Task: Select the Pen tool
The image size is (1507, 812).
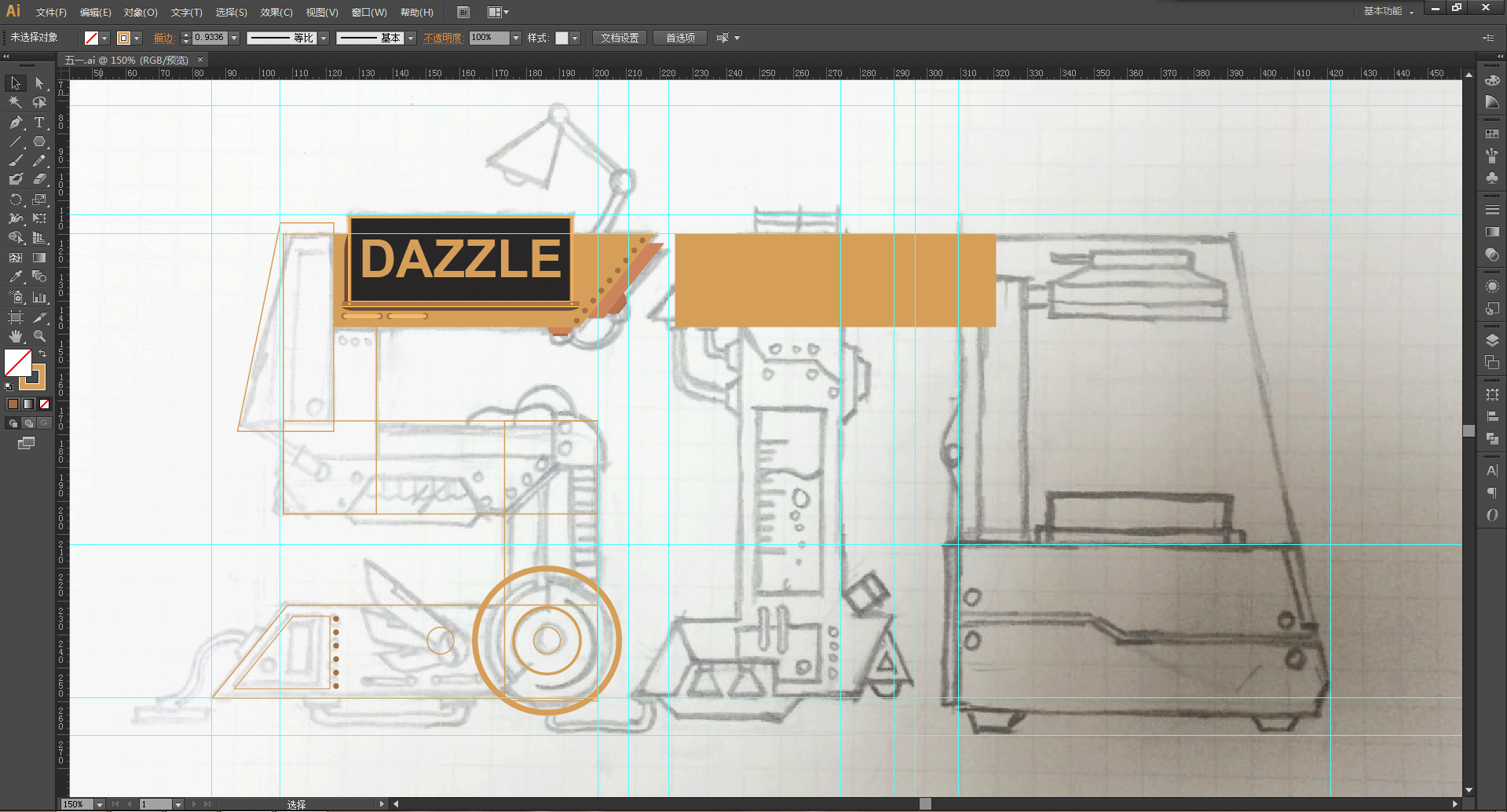Action: (x=16, y=123)
